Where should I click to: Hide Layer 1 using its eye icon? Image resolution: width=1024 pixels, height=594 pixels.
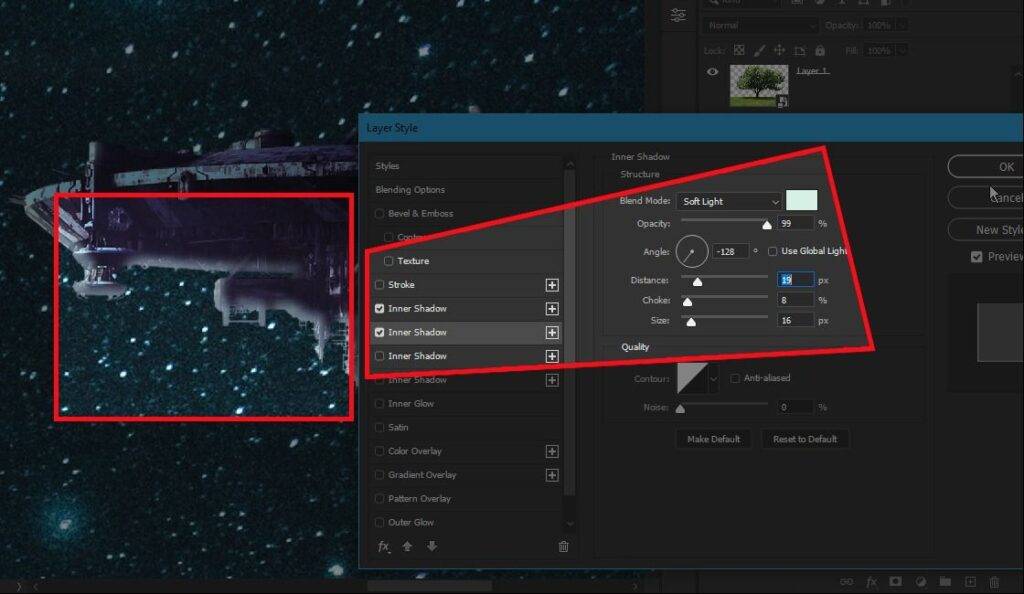[x=712, y=72]
